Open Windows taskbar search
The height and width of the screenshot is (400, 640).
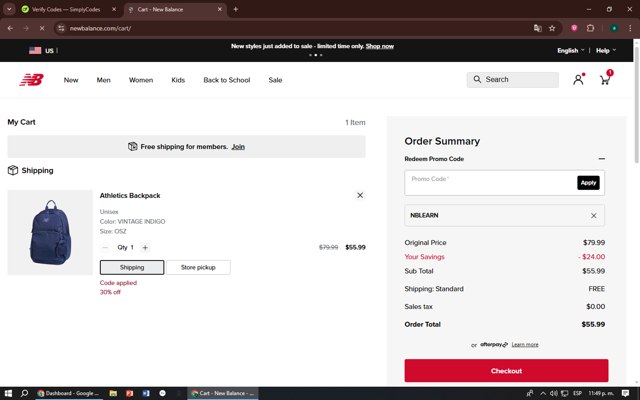[x=24, y=393]
